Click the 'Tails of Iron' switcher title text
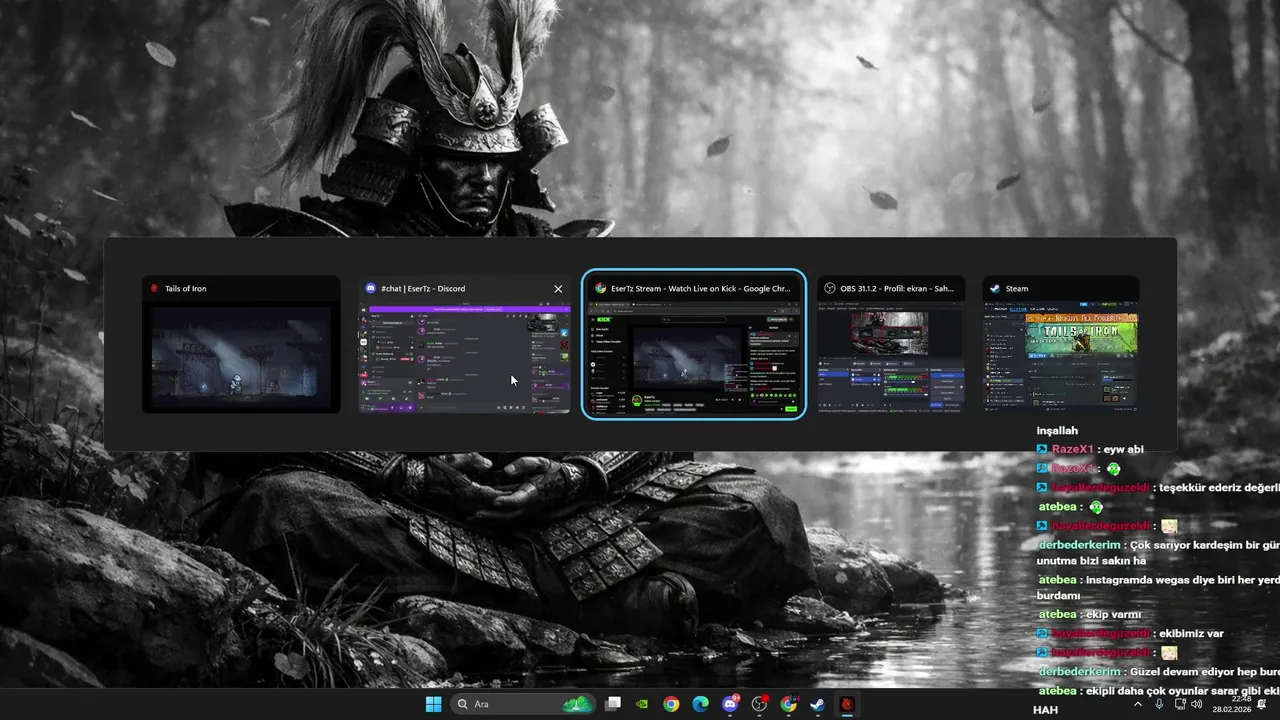The height and width of the screenshot is (720, 1280). click(186, 289)
